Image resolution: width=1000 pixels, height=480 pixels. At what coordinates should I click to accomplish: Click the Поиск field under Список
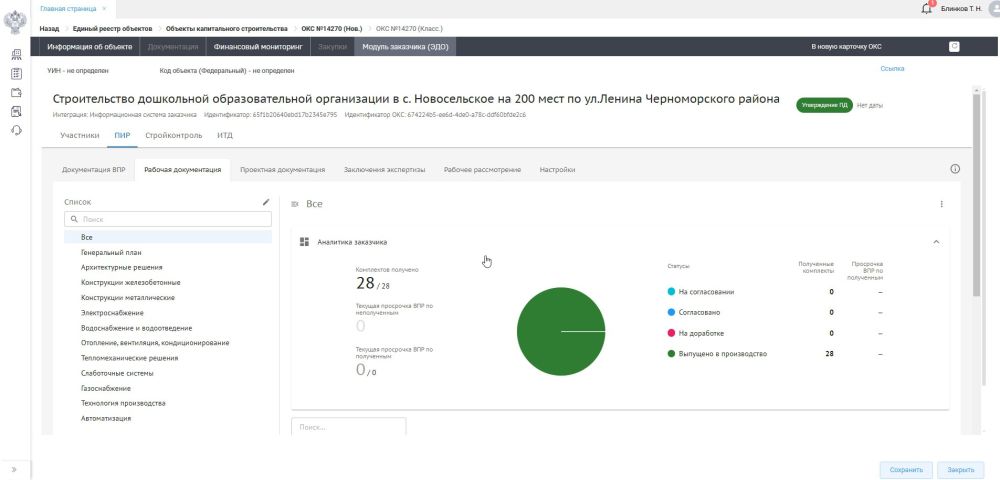pyautogui.click(x=167, y=218)
